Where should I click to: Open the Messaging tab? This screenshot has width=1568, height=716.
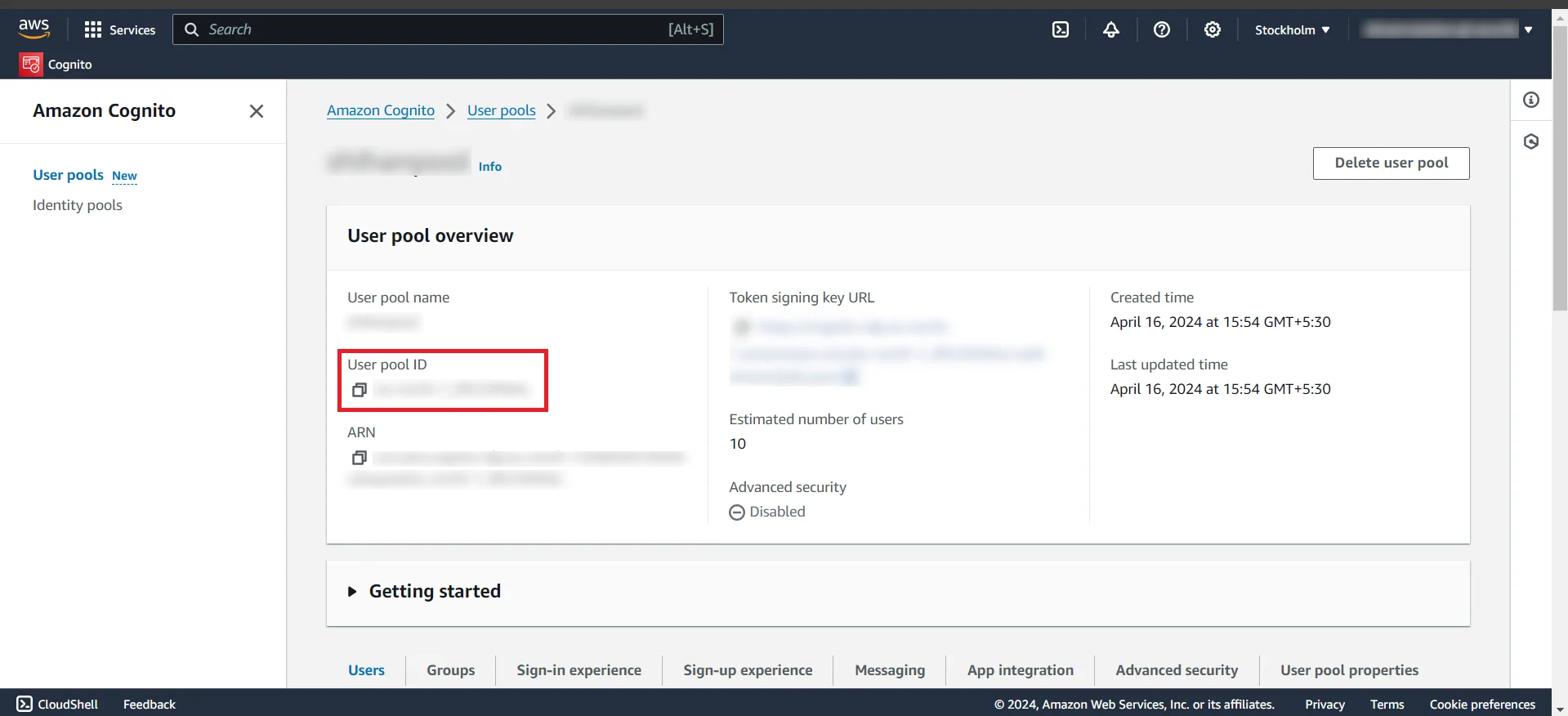[x=890, y=670]
